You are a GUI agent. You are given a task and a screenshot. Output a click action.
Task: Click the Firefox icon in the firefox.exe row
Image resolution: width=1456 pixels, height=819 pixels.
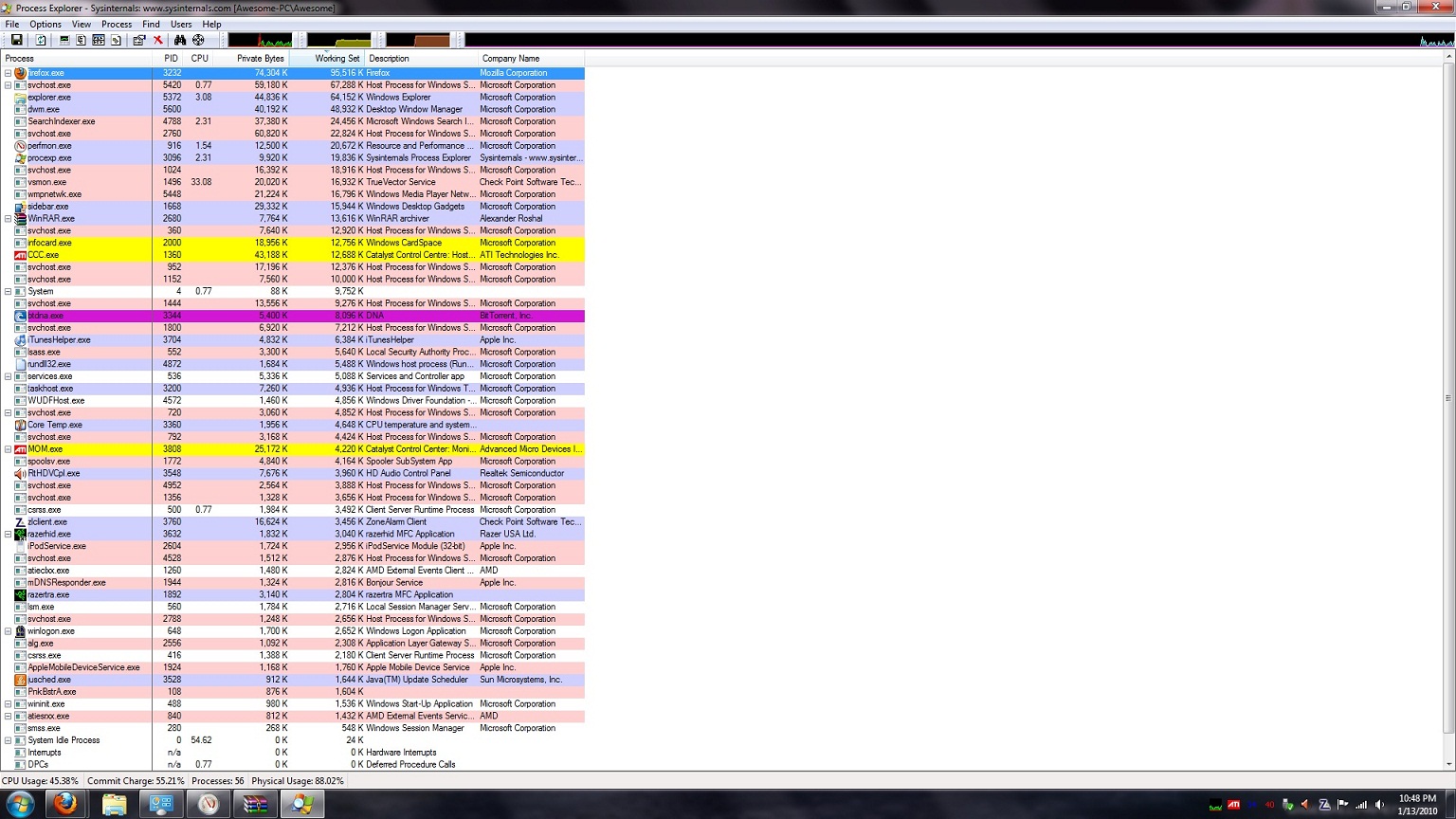pyautogui.click(x=20, y=73)
